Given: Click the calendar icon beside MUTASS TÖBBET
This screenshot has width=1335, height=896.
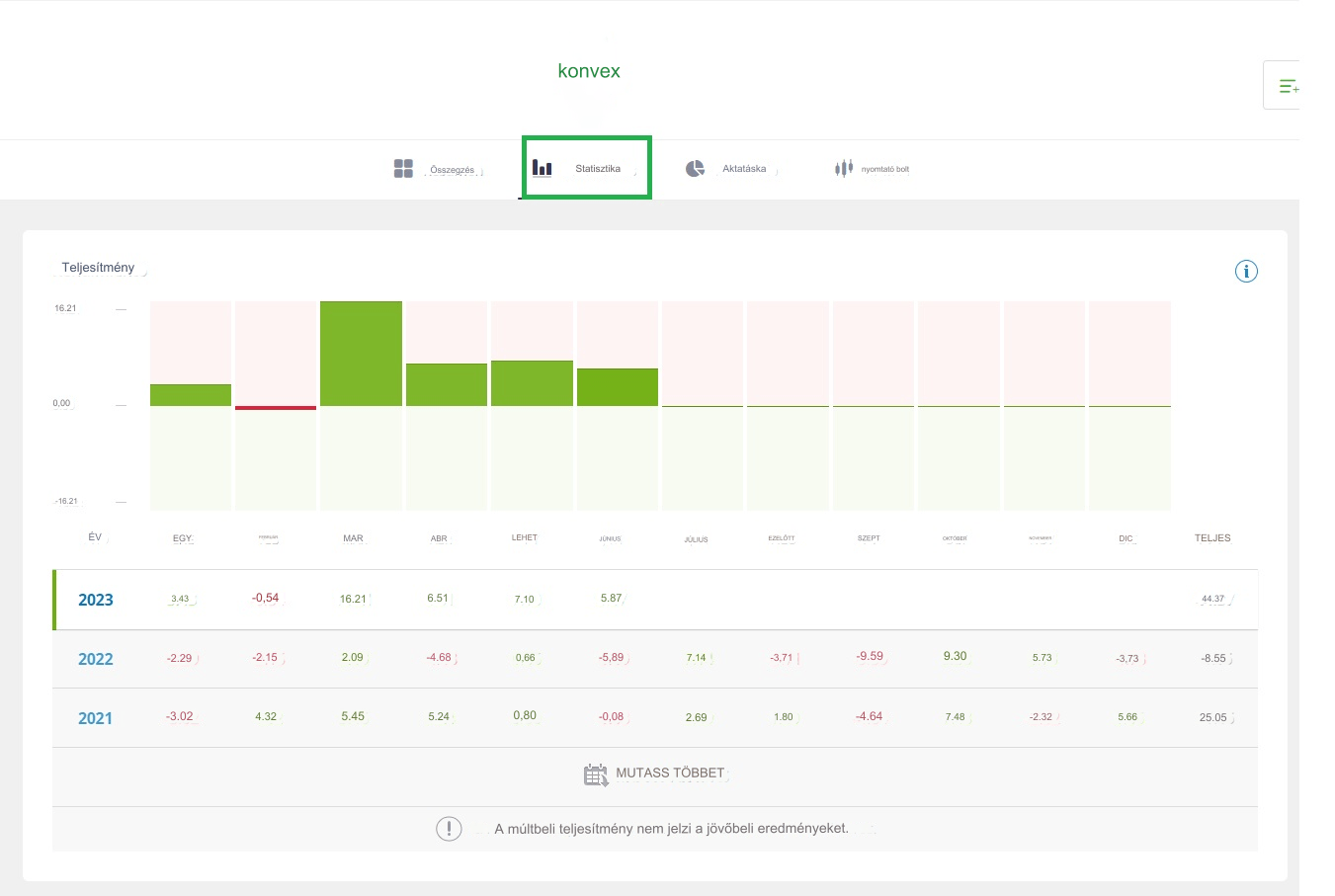Looking at the screenshot, I should pos(595,774).
